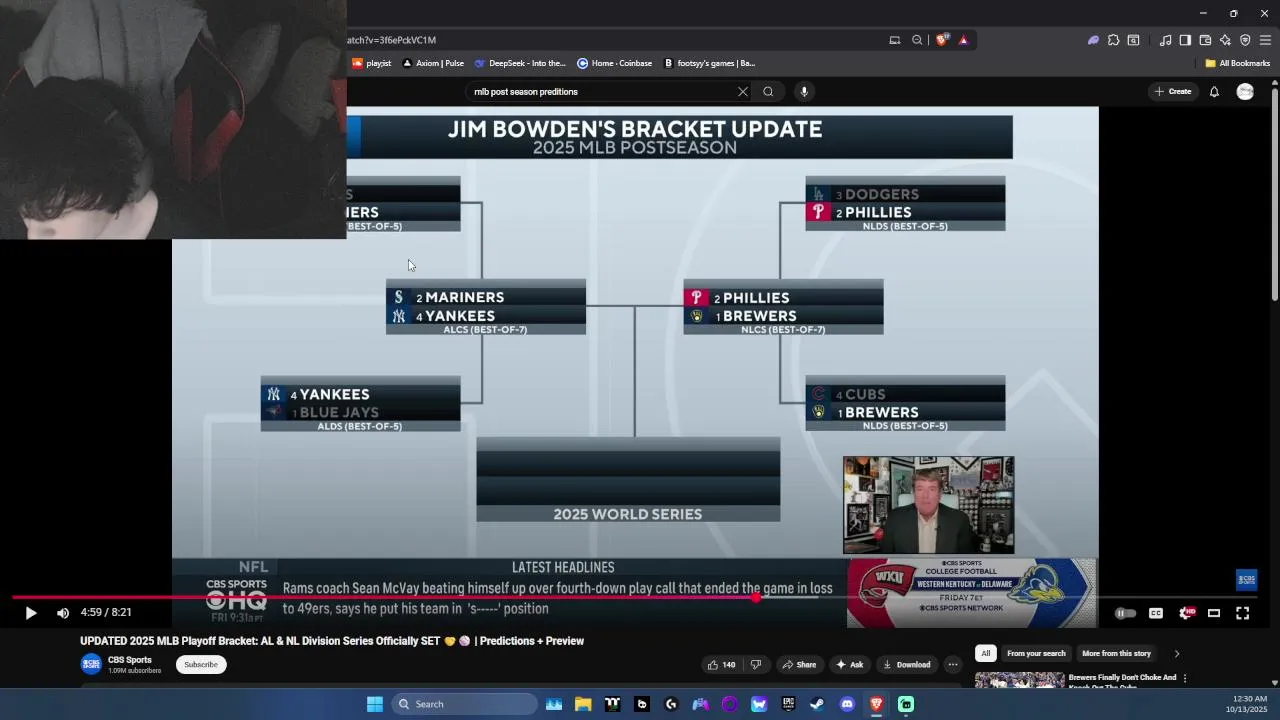Clear the YouTube search box text
This screenshot has height=720, width=1280.
742,91
